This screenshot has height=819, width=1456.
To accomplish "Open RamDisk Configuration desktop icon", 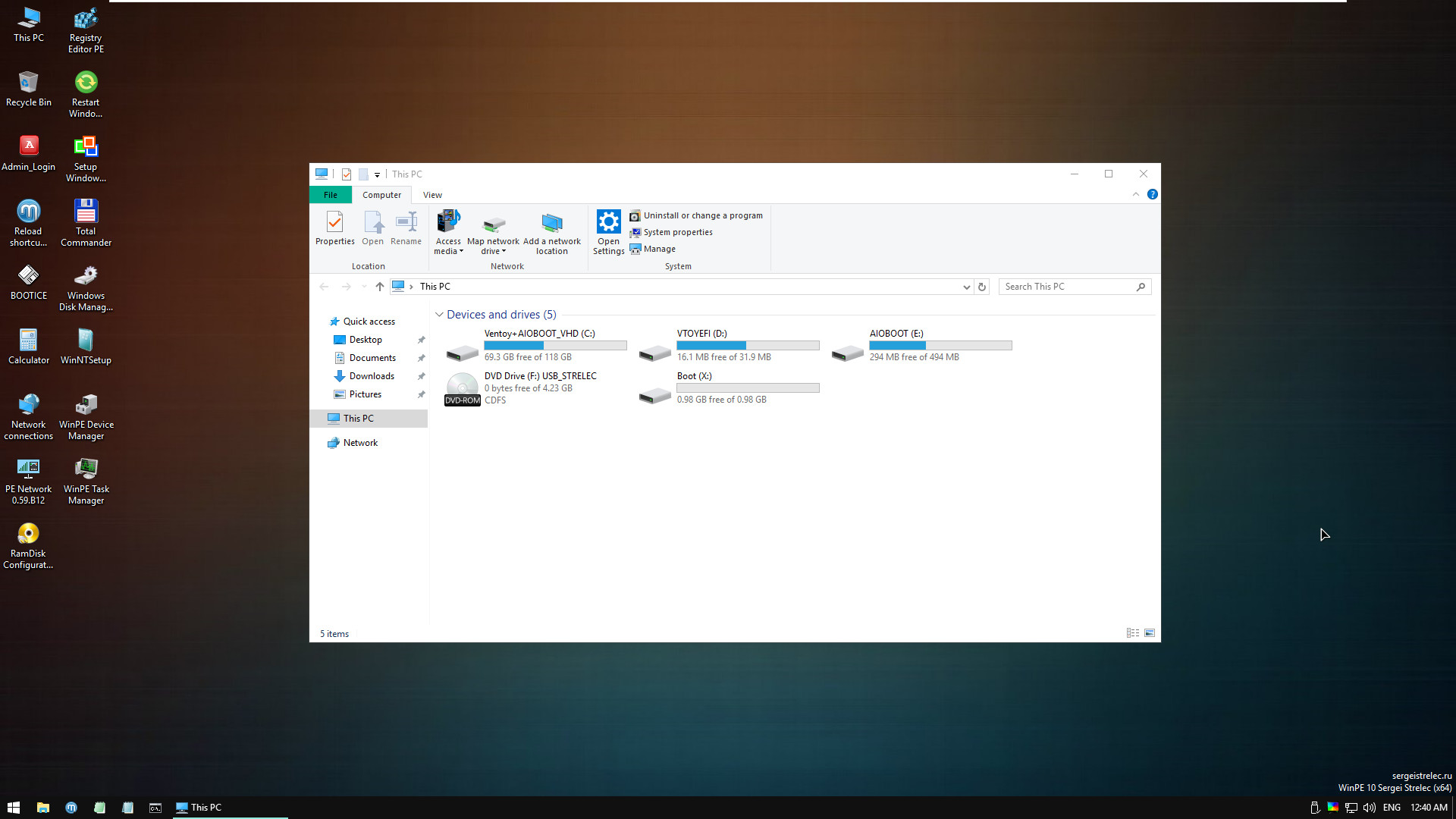I will pos(29,545).
